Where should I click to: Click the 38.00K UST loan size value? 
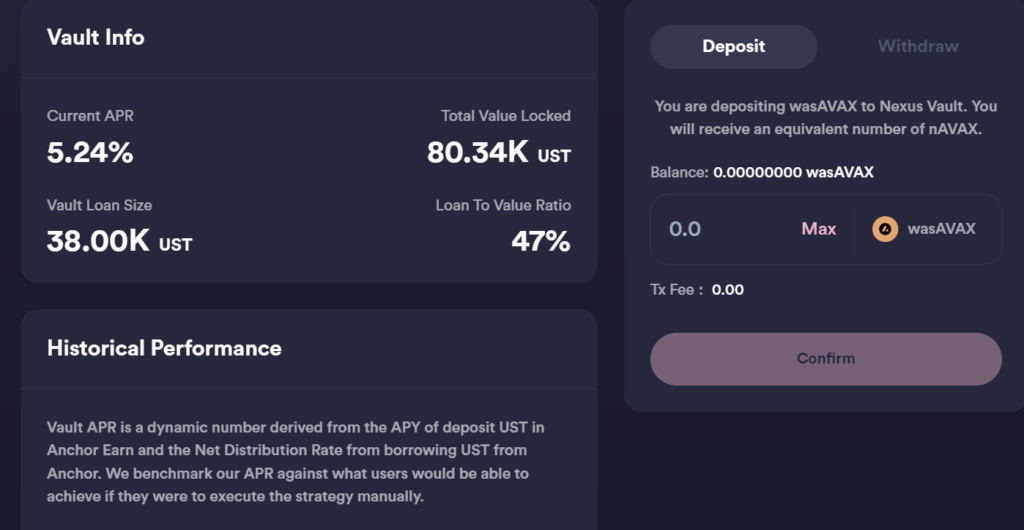coord(119,241)
